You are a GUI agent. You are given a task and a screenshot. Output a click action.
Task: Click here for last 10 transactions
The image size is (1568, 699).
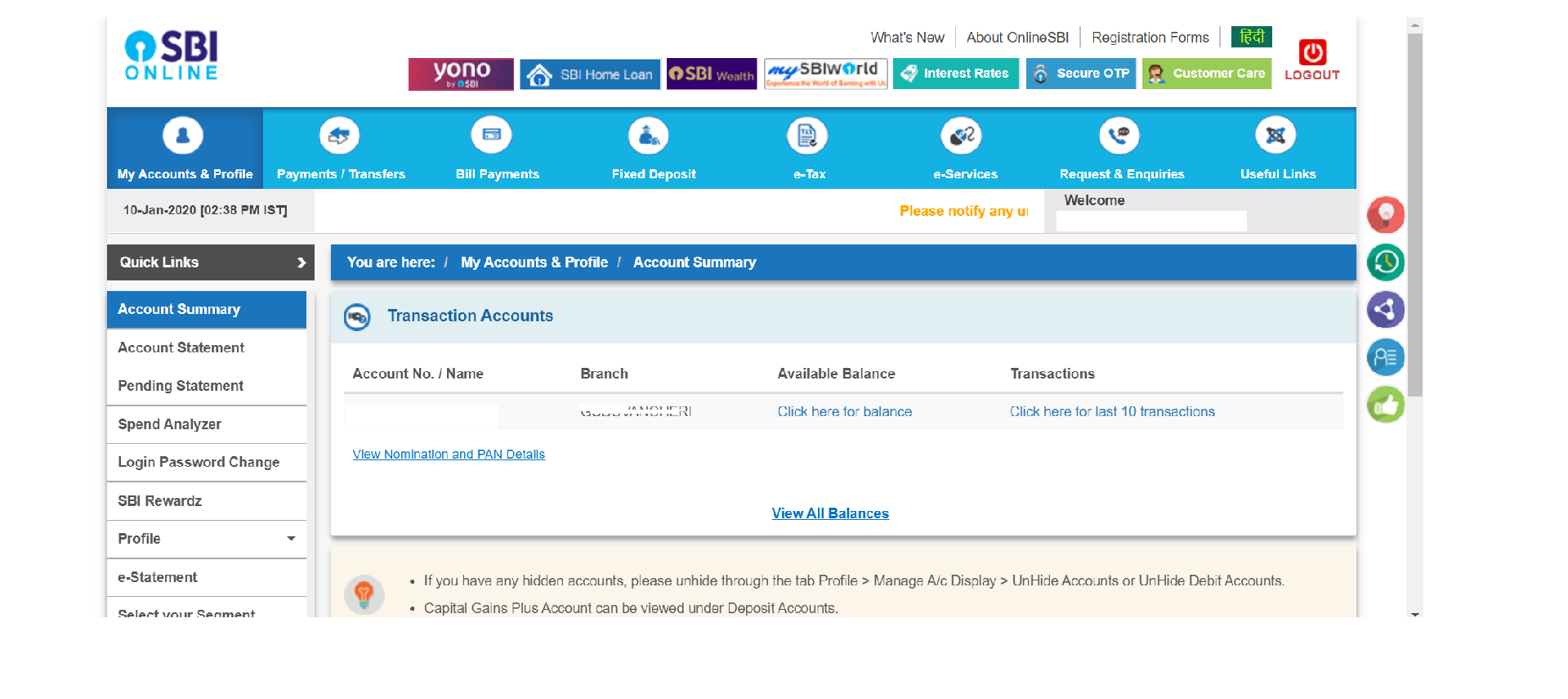(1112, 412)
